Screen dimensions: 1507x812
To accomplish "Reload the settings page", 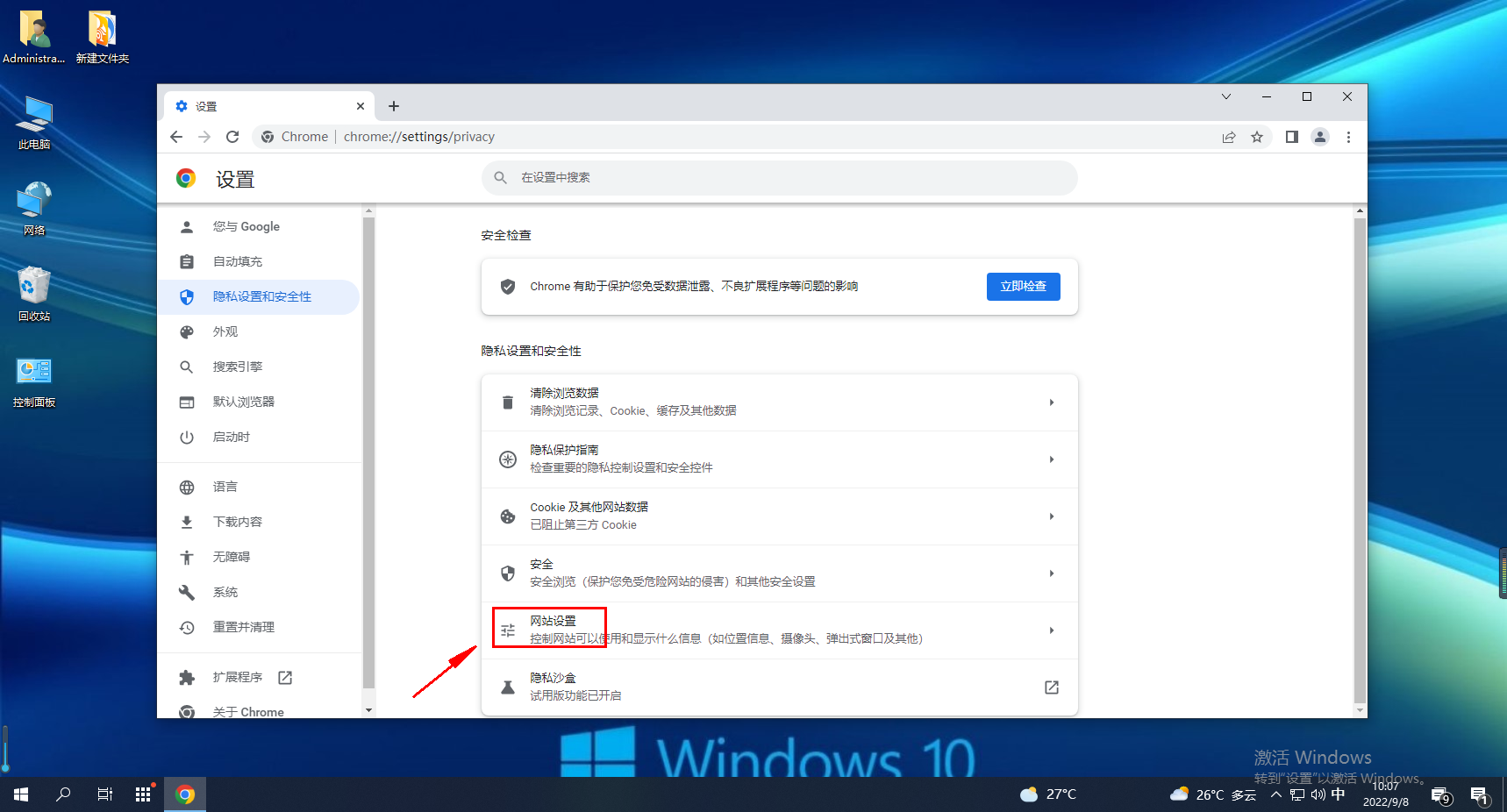I will (232, 137).
